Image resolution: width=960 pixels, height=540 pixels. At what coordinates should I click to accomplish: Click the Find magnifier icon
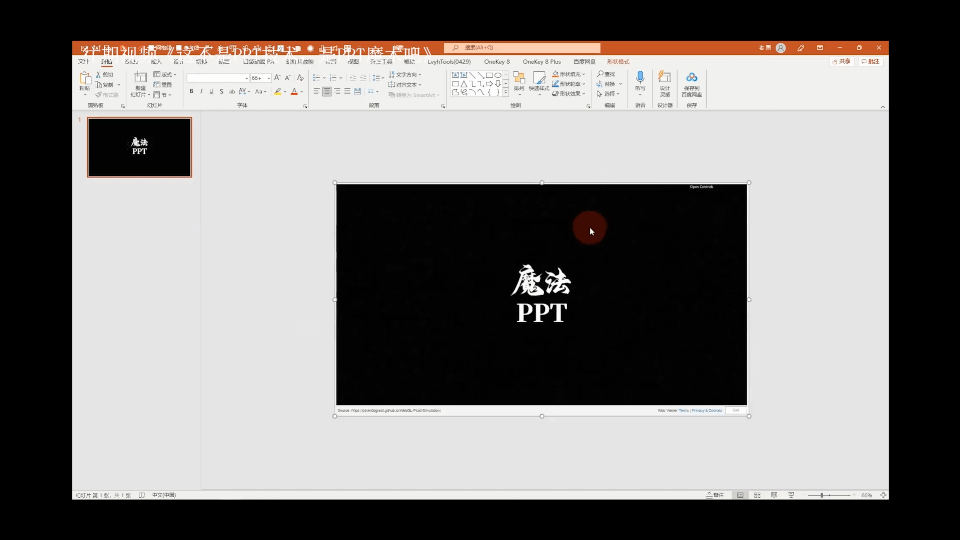click(x=601, y=74)
